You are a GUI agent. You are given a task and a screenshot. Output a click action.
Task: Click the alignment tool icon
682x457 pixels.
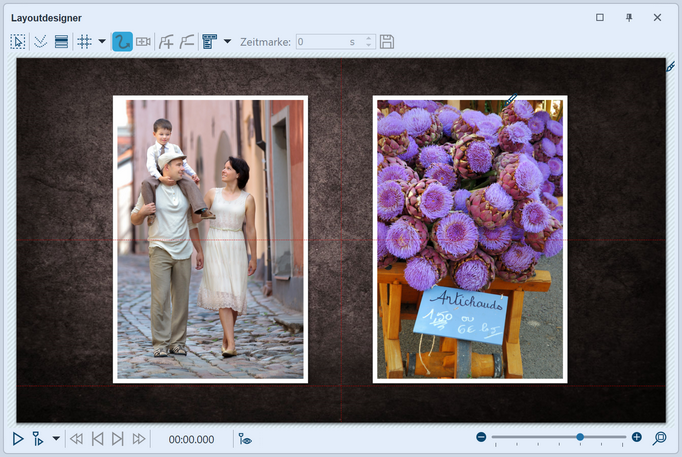(210, 42)
